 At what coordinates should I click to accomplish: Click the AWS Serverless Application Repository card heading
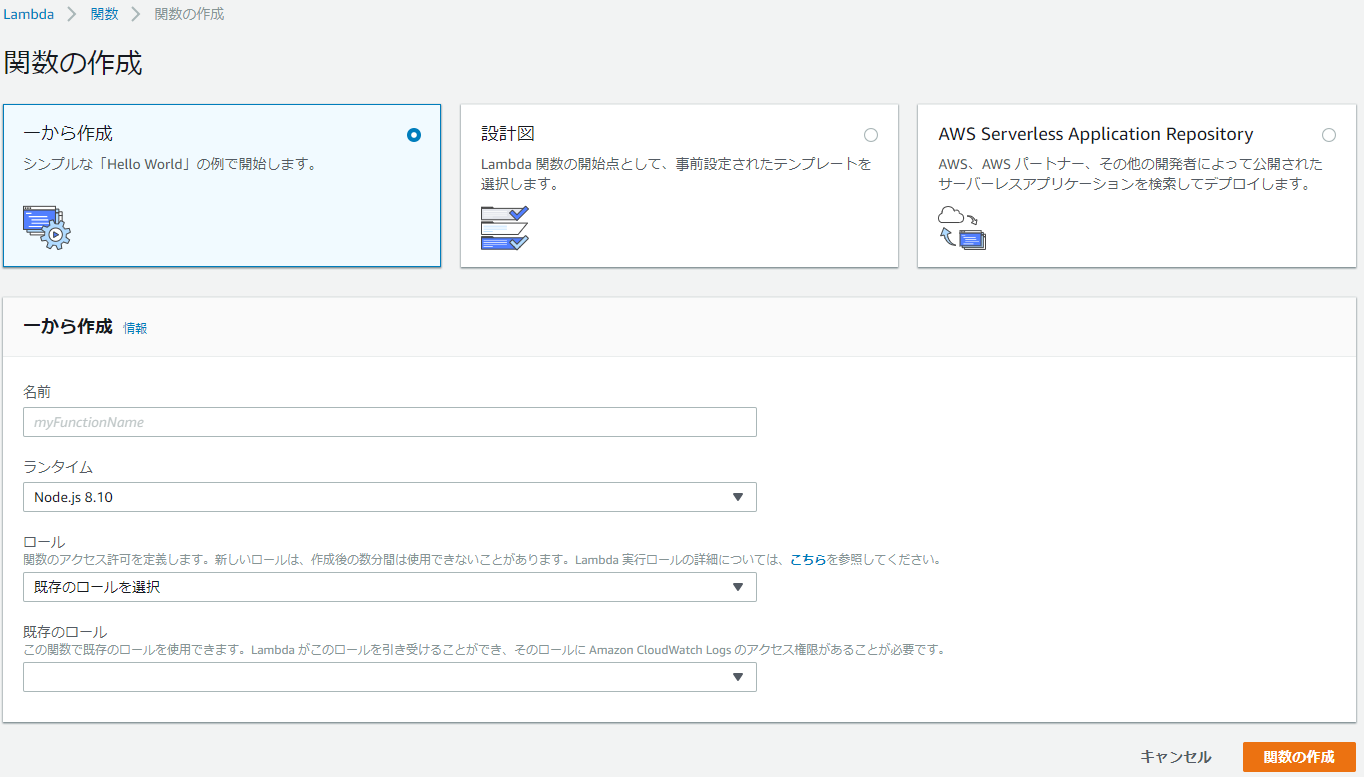[1095, 133]
